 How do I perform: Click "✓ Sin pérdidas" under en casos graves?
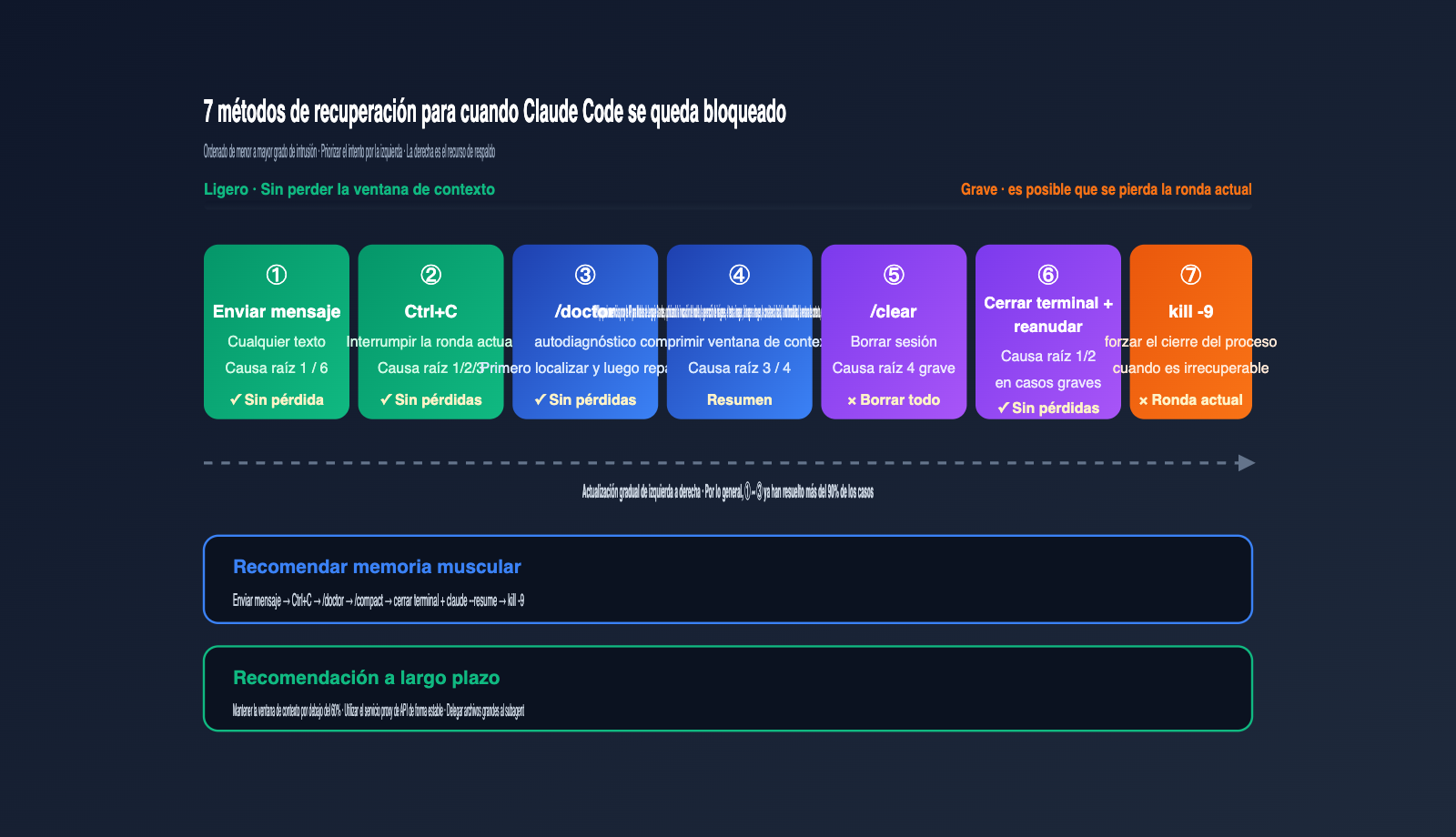tap(1048, 408)
